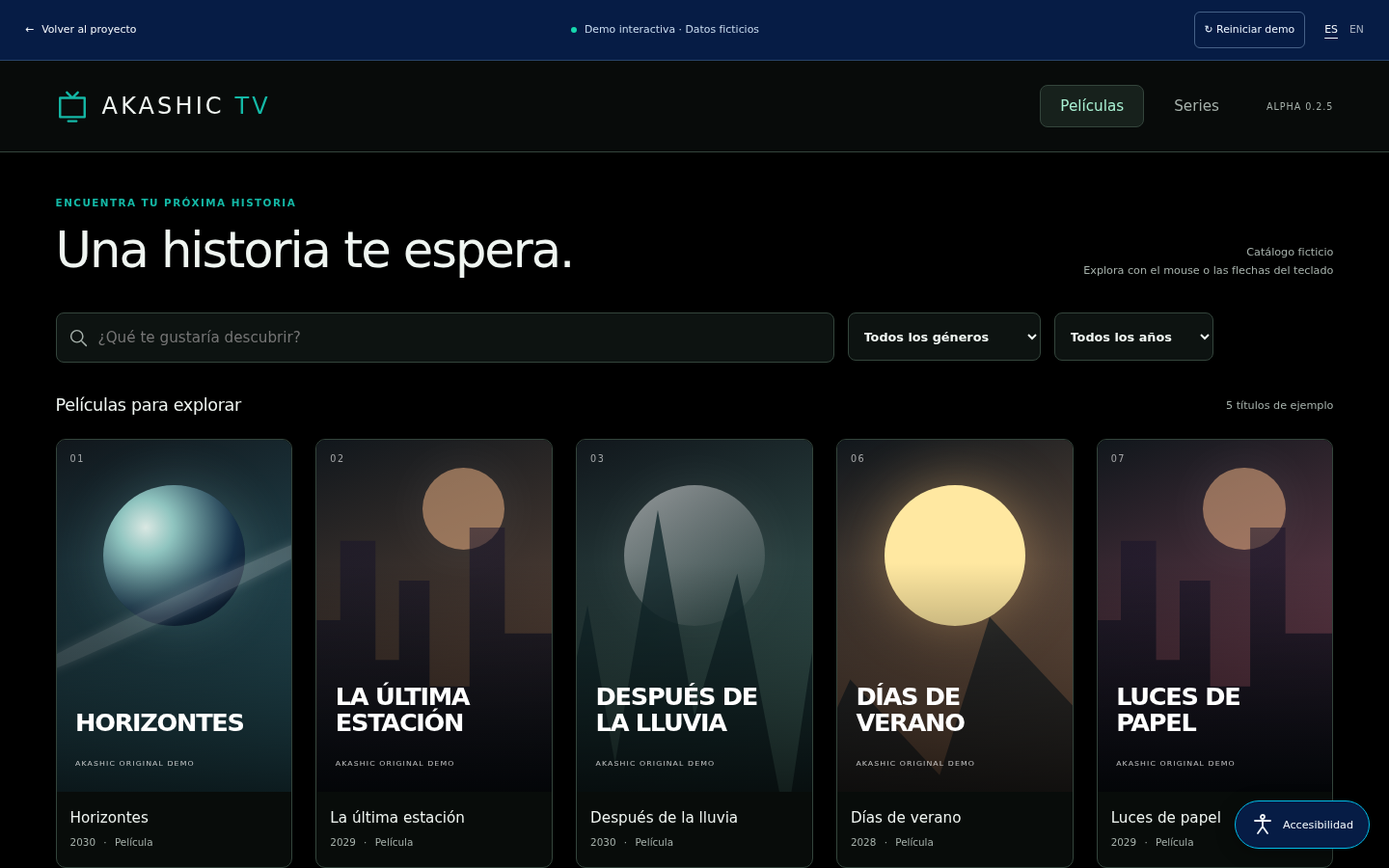Click the 'Catálogo ficticio' note
The width and height of the screenshot is (1389, 868).
click(1290, 252)
